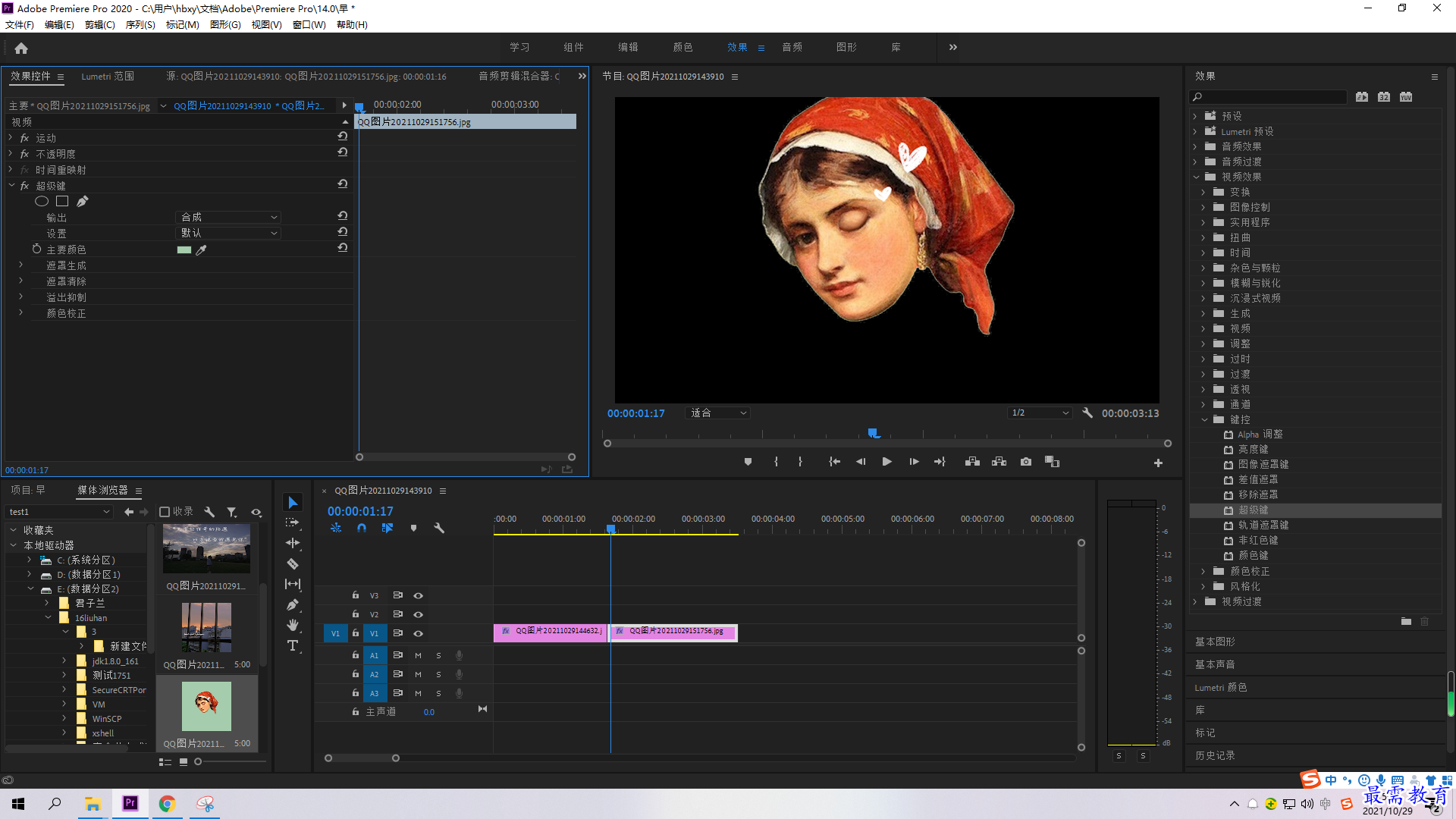This screenshot has width=1456, height=819.
Task: Expand the 颜色校正 effect parameter group
Action: (x=20, y=313)
